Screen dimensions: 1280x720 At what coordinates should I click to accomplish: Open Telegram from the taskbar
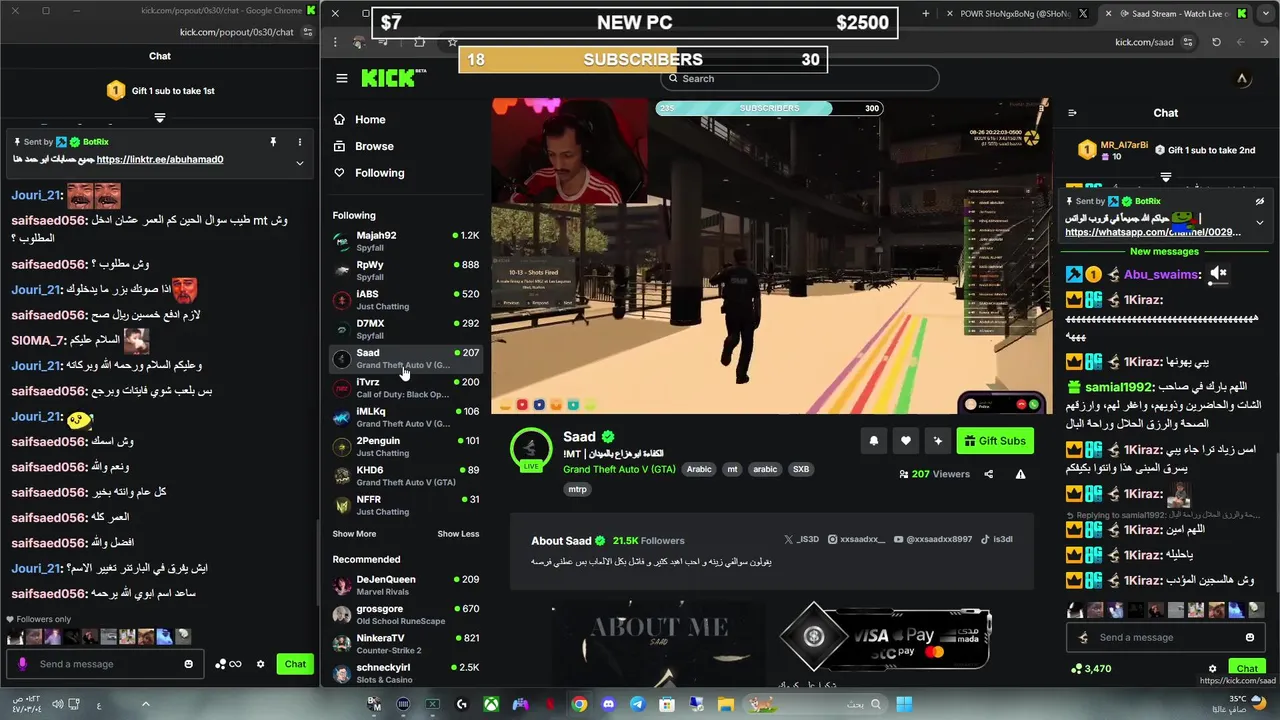pyautogui.click(x=637, y=704)
